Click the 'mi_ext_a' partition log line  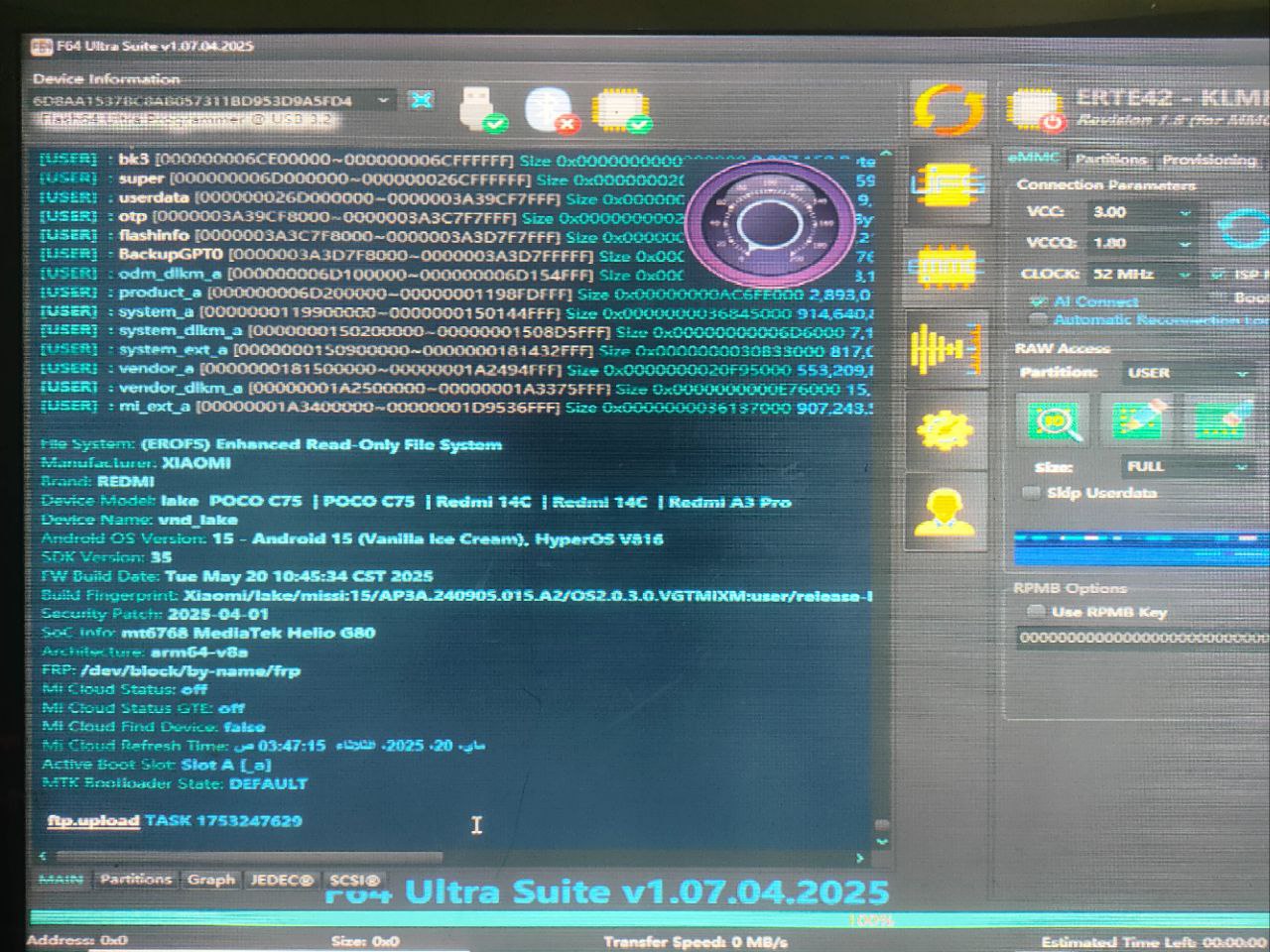tap(456, 407)
